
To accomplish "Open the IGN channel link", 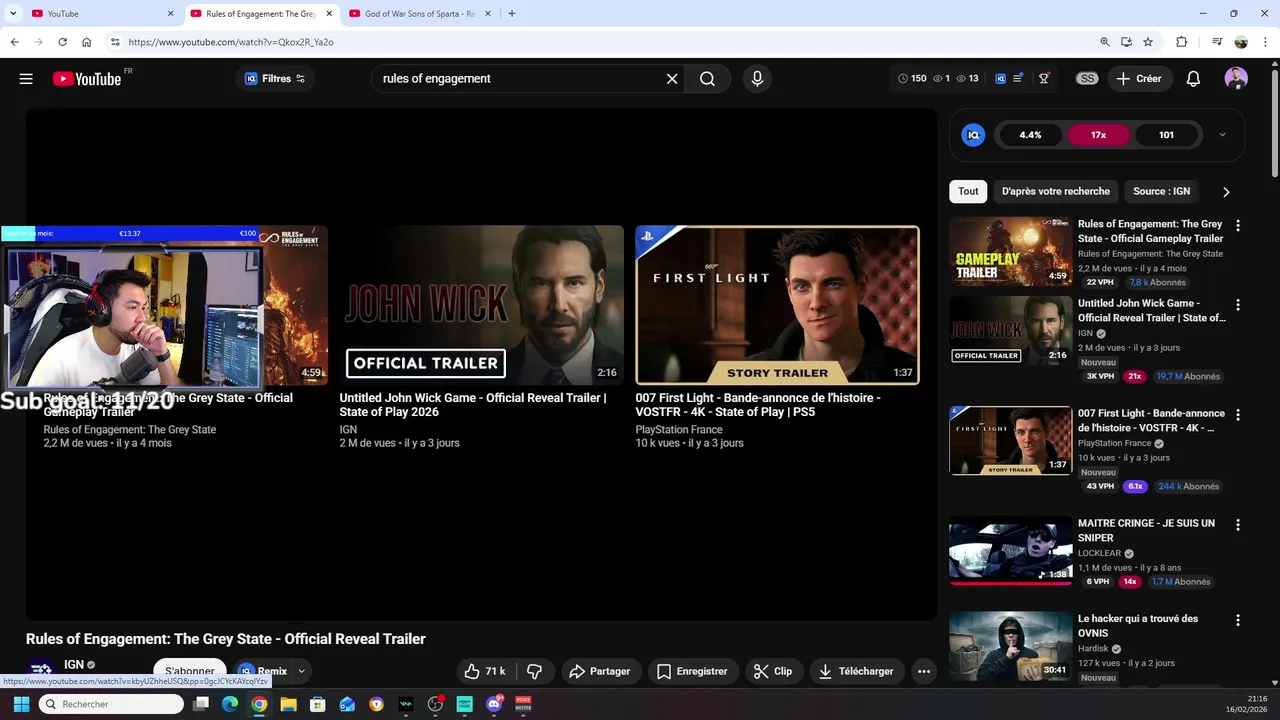I will click(x=74, y=664).
